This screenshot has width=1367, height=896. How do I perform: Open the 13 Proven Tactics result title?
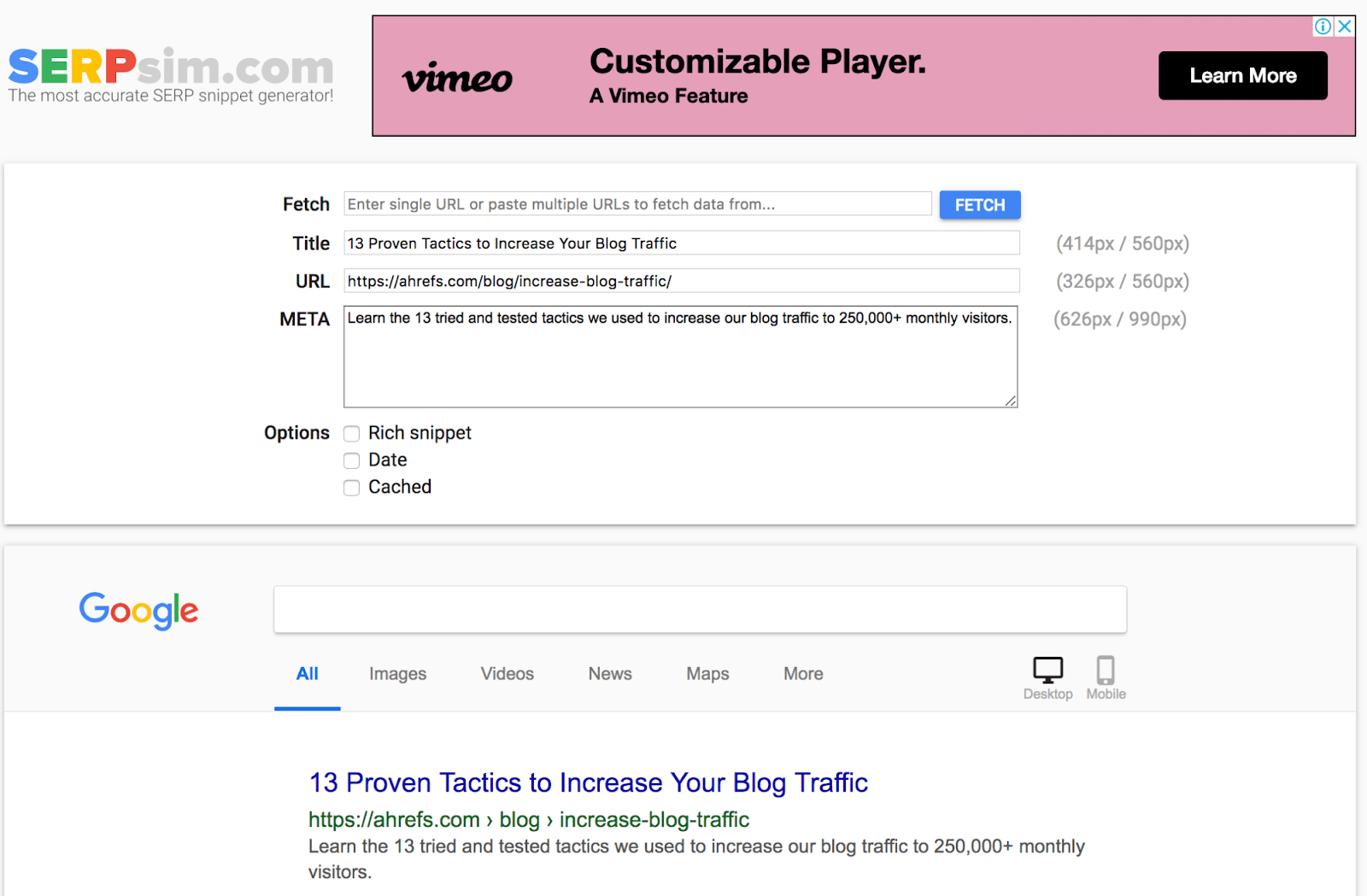589,782
